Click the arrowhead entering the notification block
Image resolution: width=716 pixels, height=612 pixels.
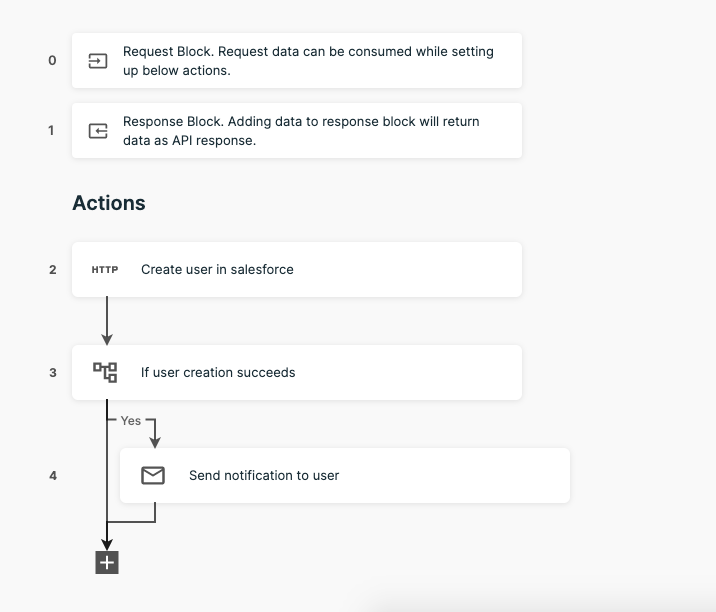[154, 441]
